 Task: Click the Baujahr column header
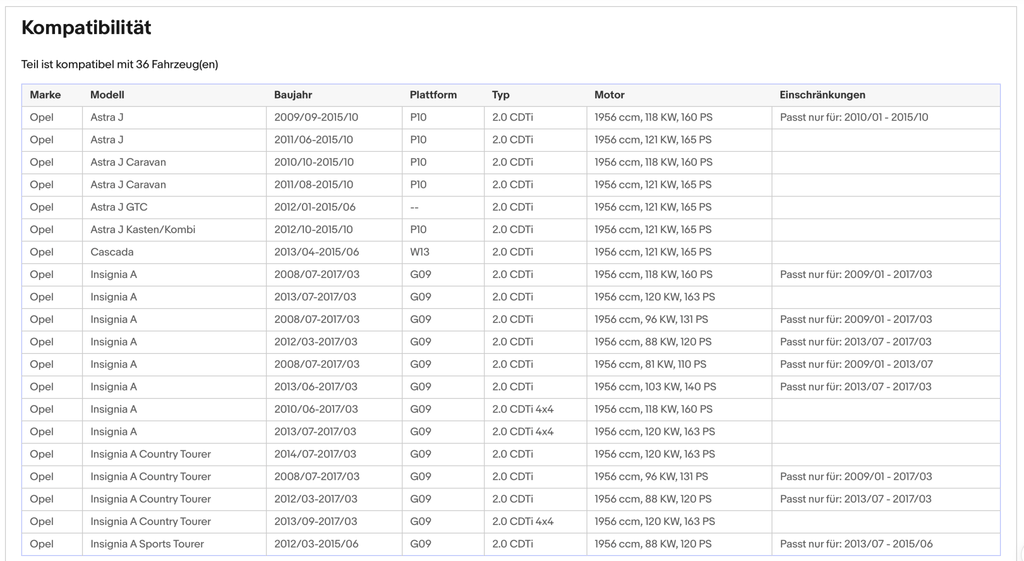point(293,95)
